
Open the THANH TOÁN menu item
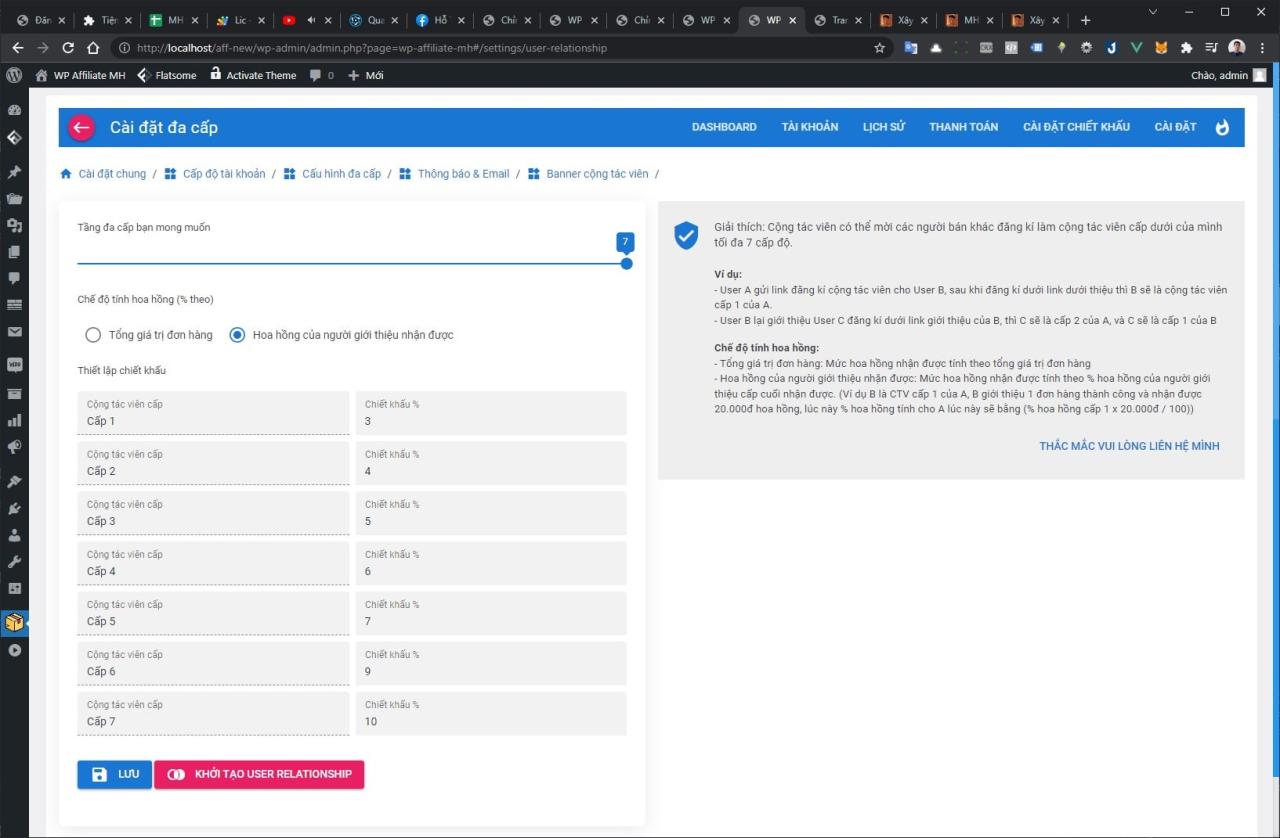(x=962, y=127)
